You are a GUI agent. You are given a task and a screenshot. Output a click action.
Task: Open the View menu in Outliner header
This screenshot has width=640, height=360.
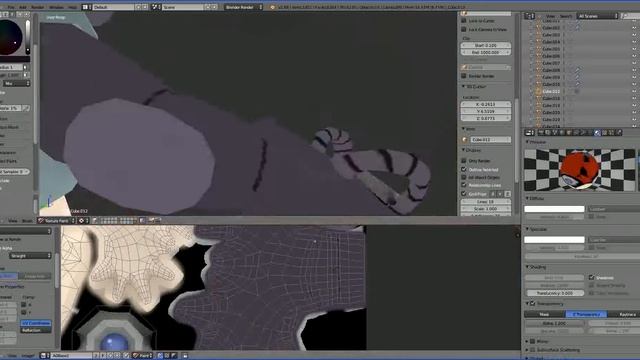pos(550,16)
